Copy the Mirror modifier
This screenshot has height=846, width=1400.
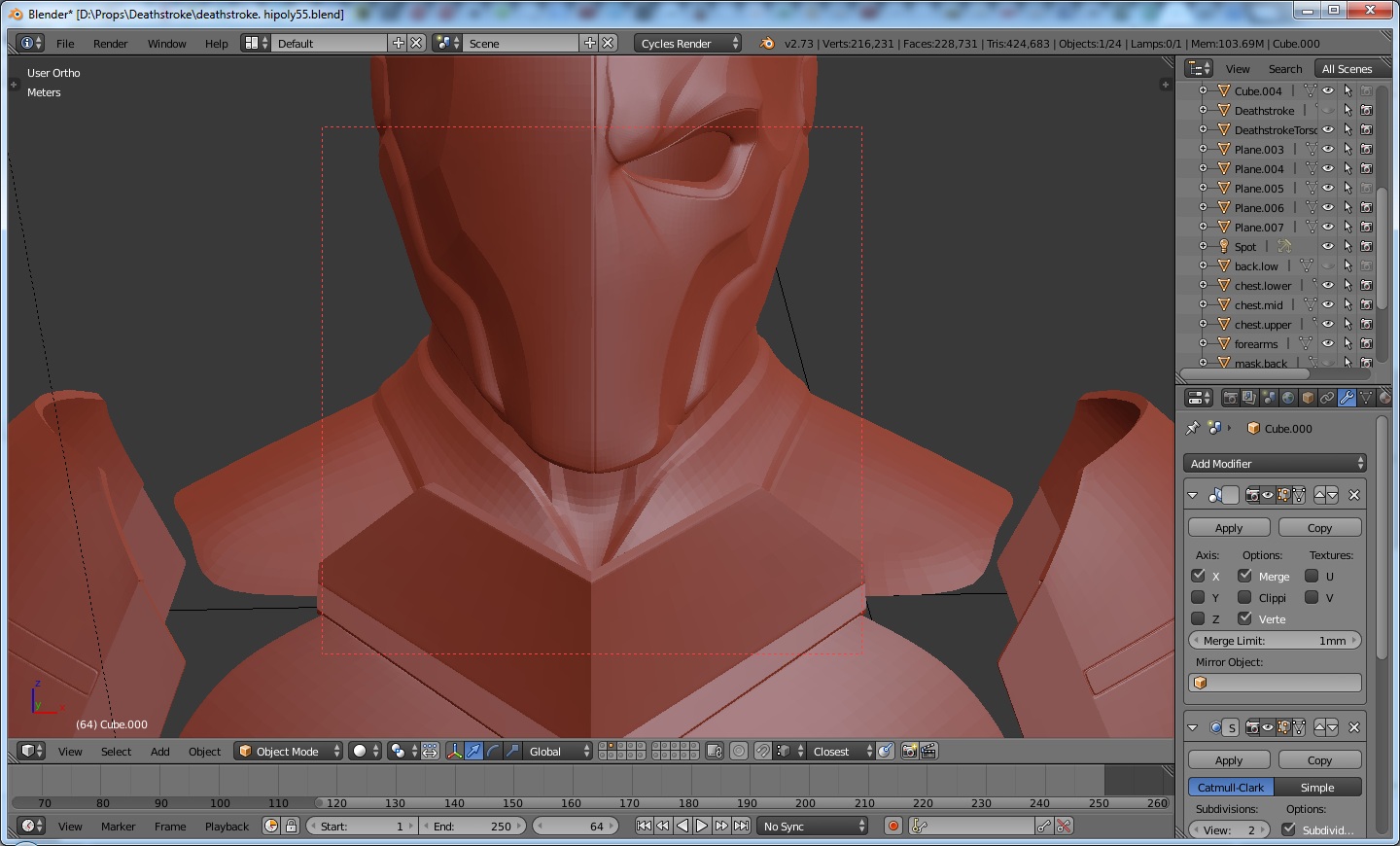1319,528
